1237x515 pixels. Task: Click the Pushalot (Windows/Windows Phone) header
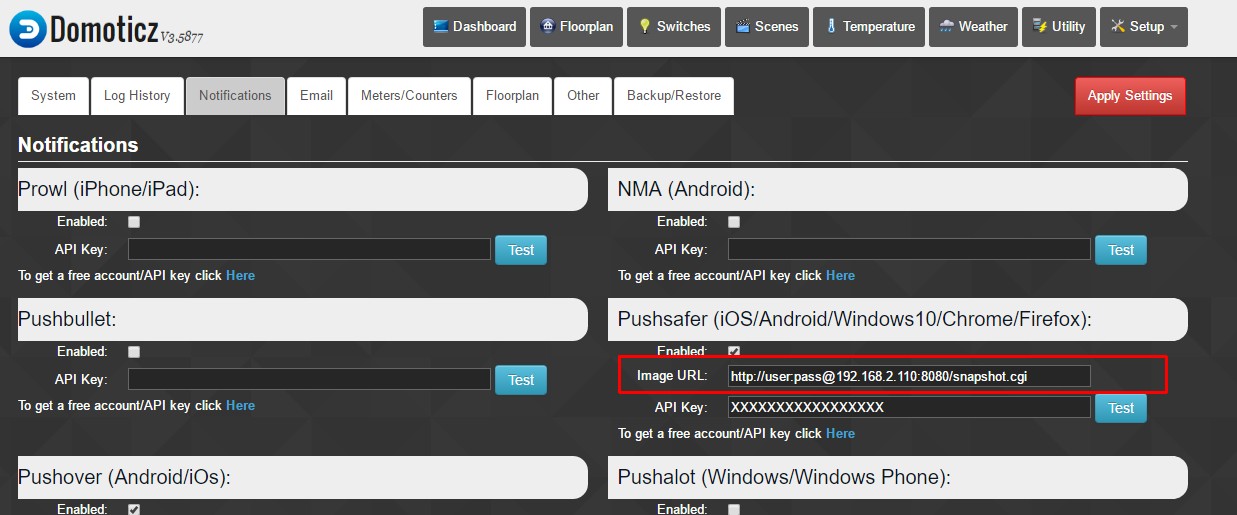[898, 477]
